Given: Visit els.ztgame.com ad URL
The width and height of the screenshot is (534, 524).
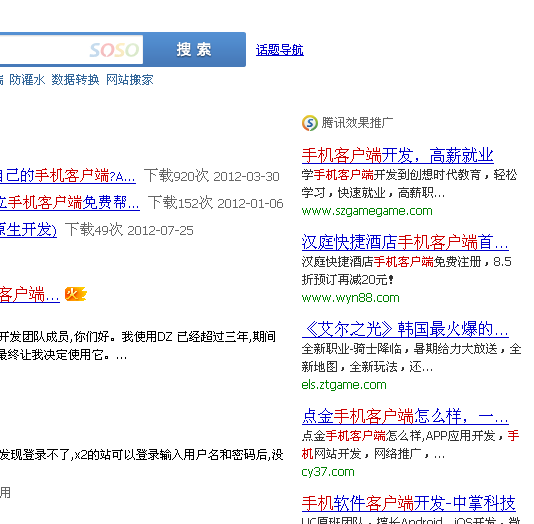Looking at the screenshot, I should tap(344, 385).
